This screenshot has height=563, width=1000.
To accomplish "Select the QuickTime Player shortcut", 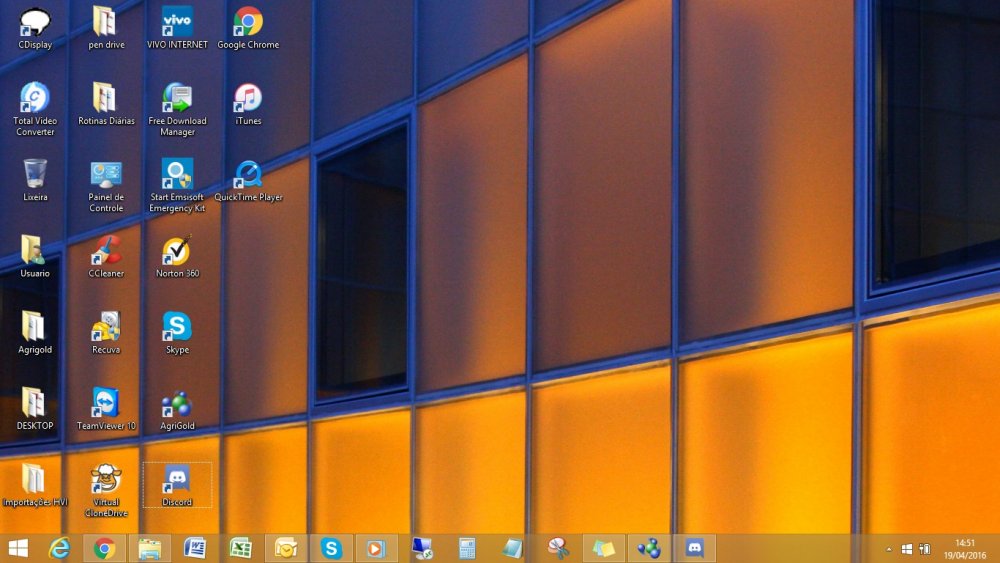I will pos(248,175).
